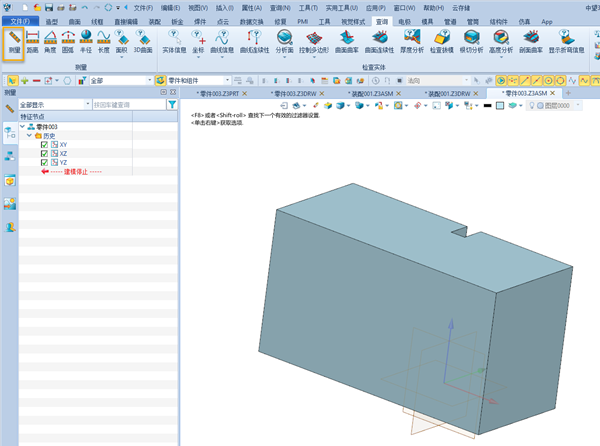This screenshot has width=600, height=446.
Task: Expand the 坐标 coordinate dropdown arrow
Action: pyautogui.click(x=198, y=57)
